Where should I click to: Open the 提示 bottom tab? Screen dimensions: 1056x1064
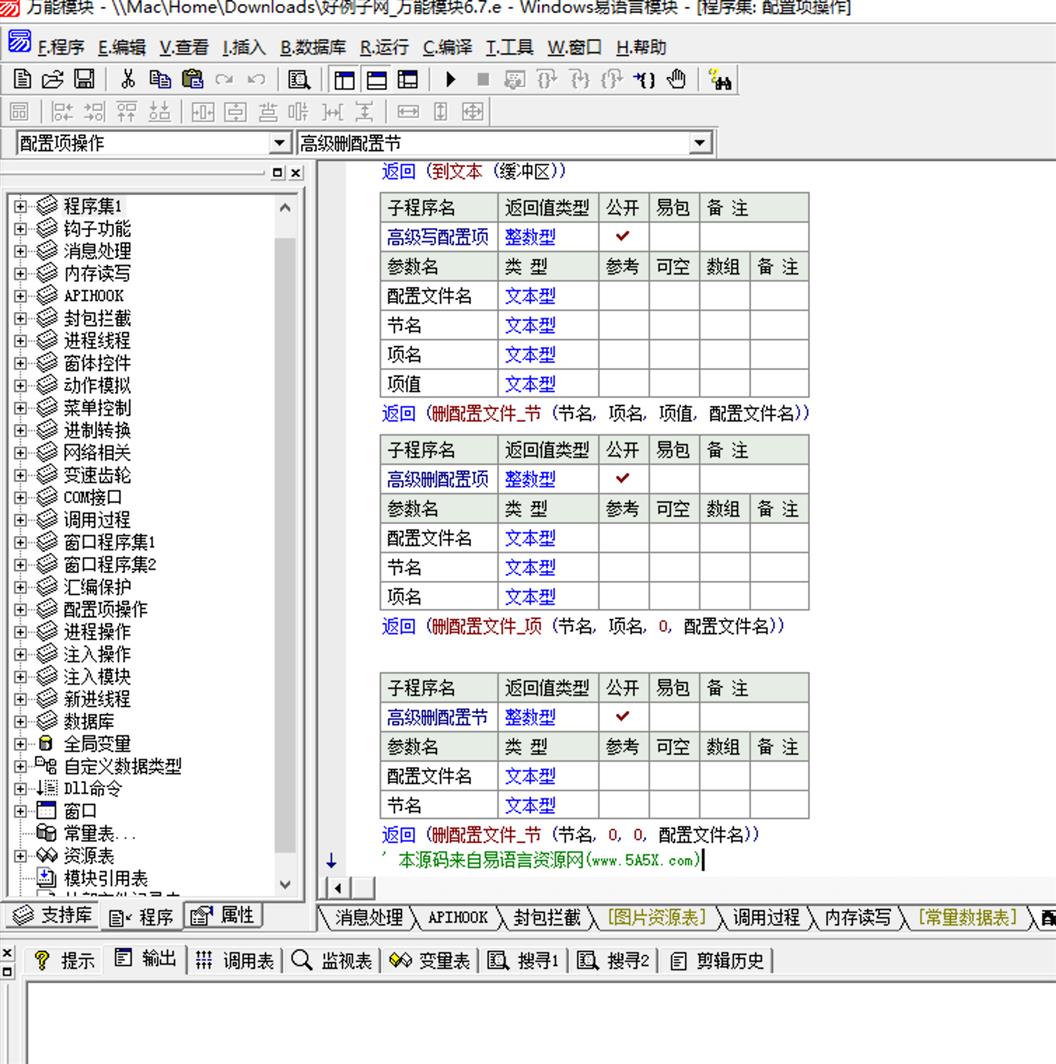point(64,960)
